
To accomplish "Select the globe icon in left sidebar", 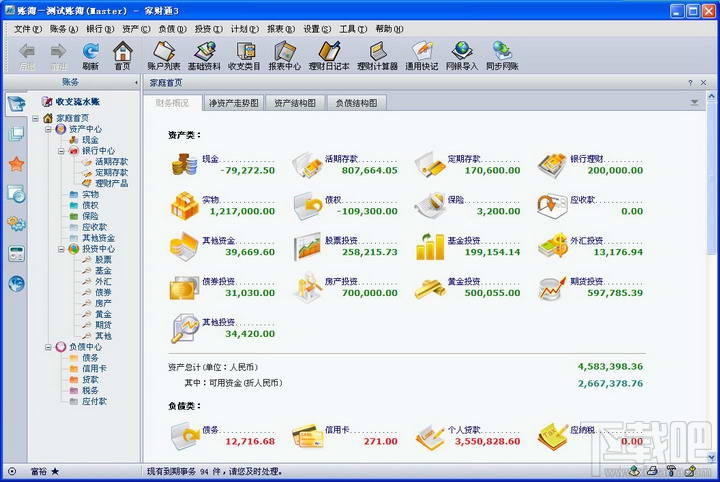I will click(17, 283).
